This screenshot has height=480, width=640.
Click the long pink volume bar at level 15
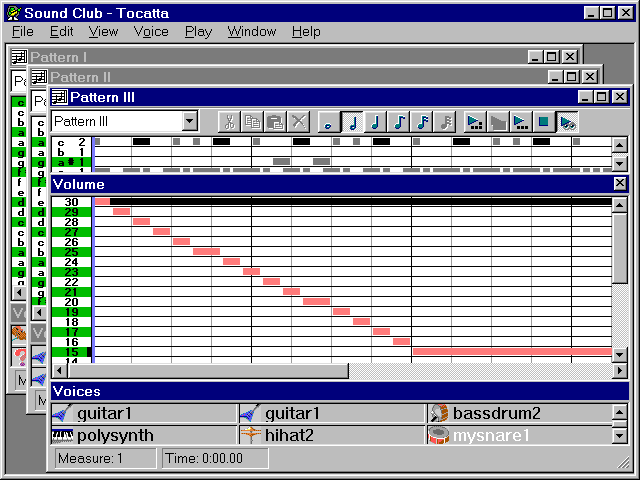click(512, 351)
